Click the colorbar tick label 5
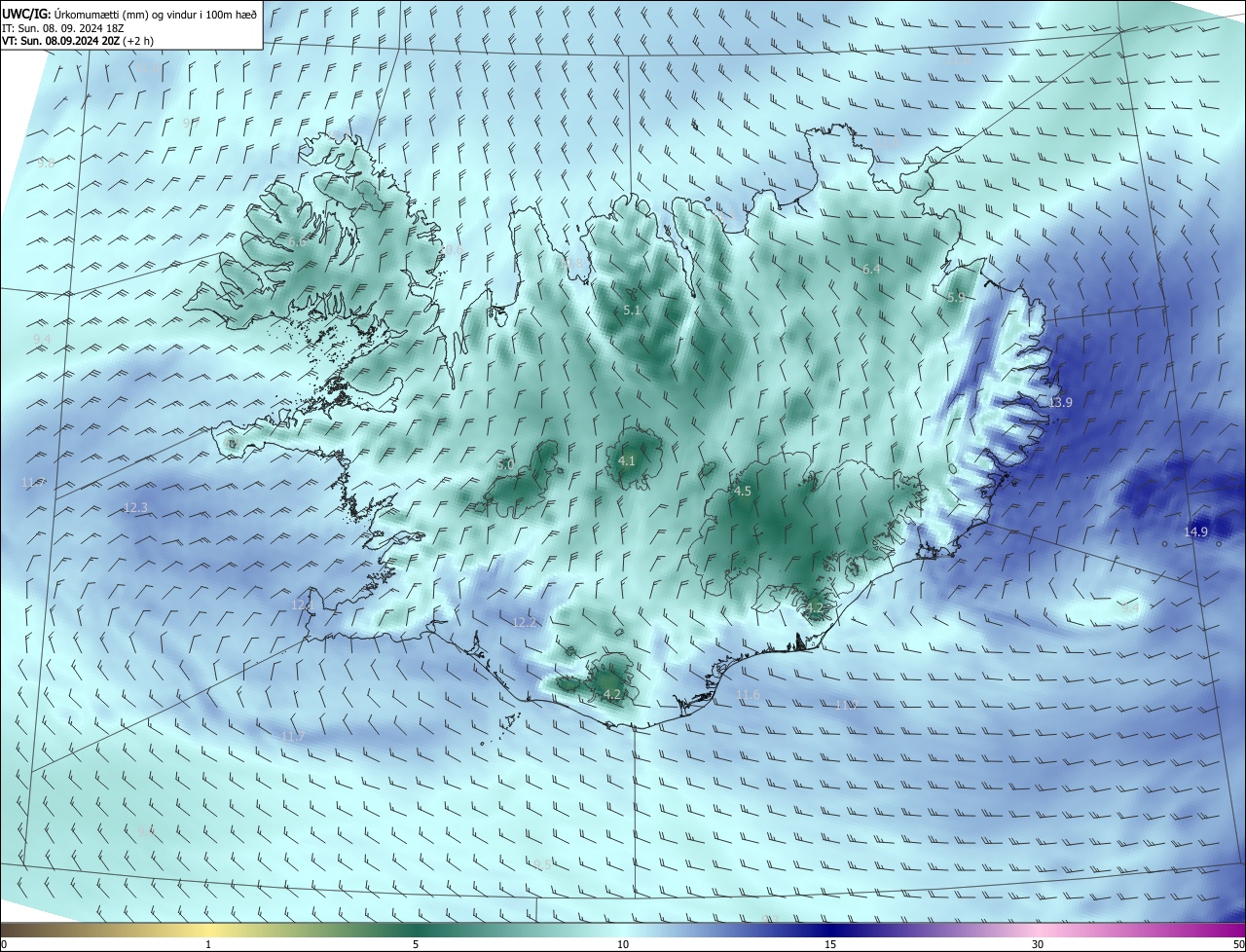 (416, 945)
